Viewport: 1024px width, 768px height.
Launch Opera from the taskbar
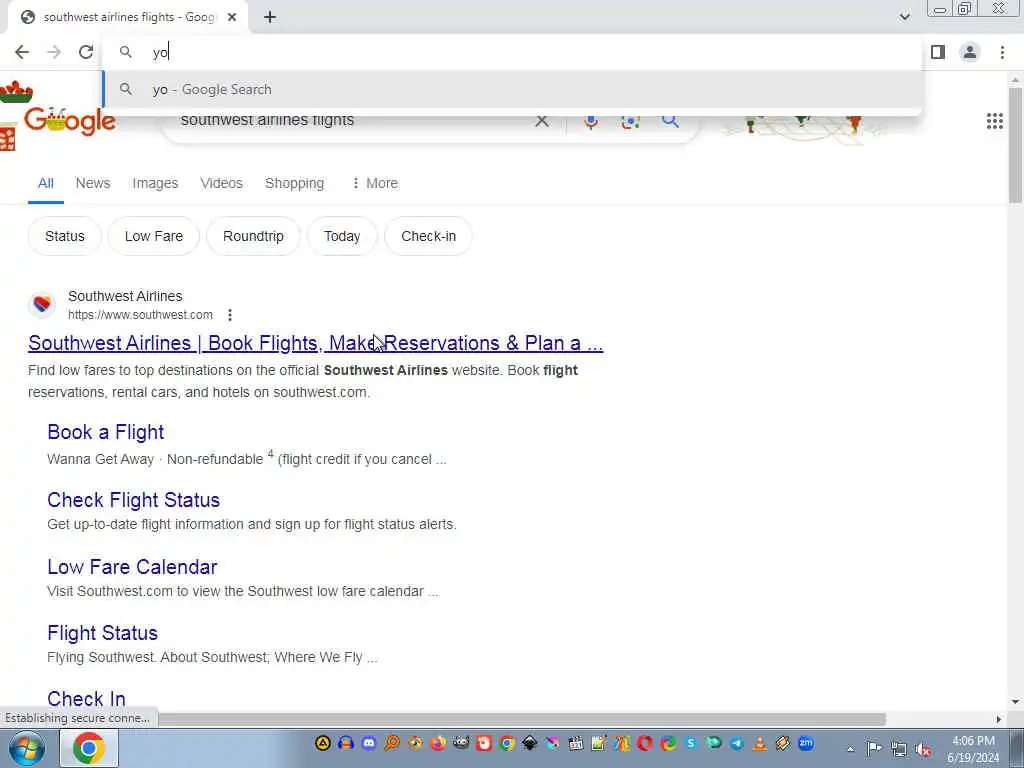[x=645, y=743]
